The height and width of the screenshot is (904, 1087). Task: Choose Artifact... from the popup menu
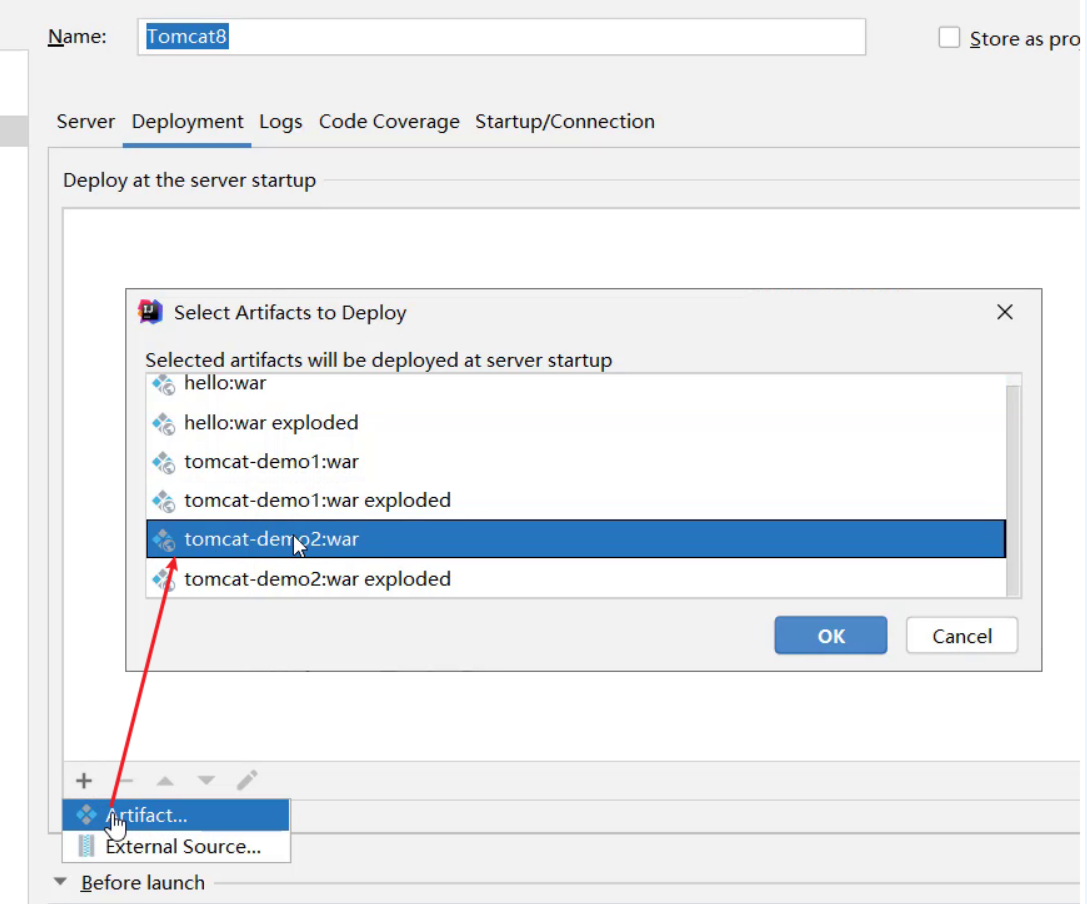176,815
